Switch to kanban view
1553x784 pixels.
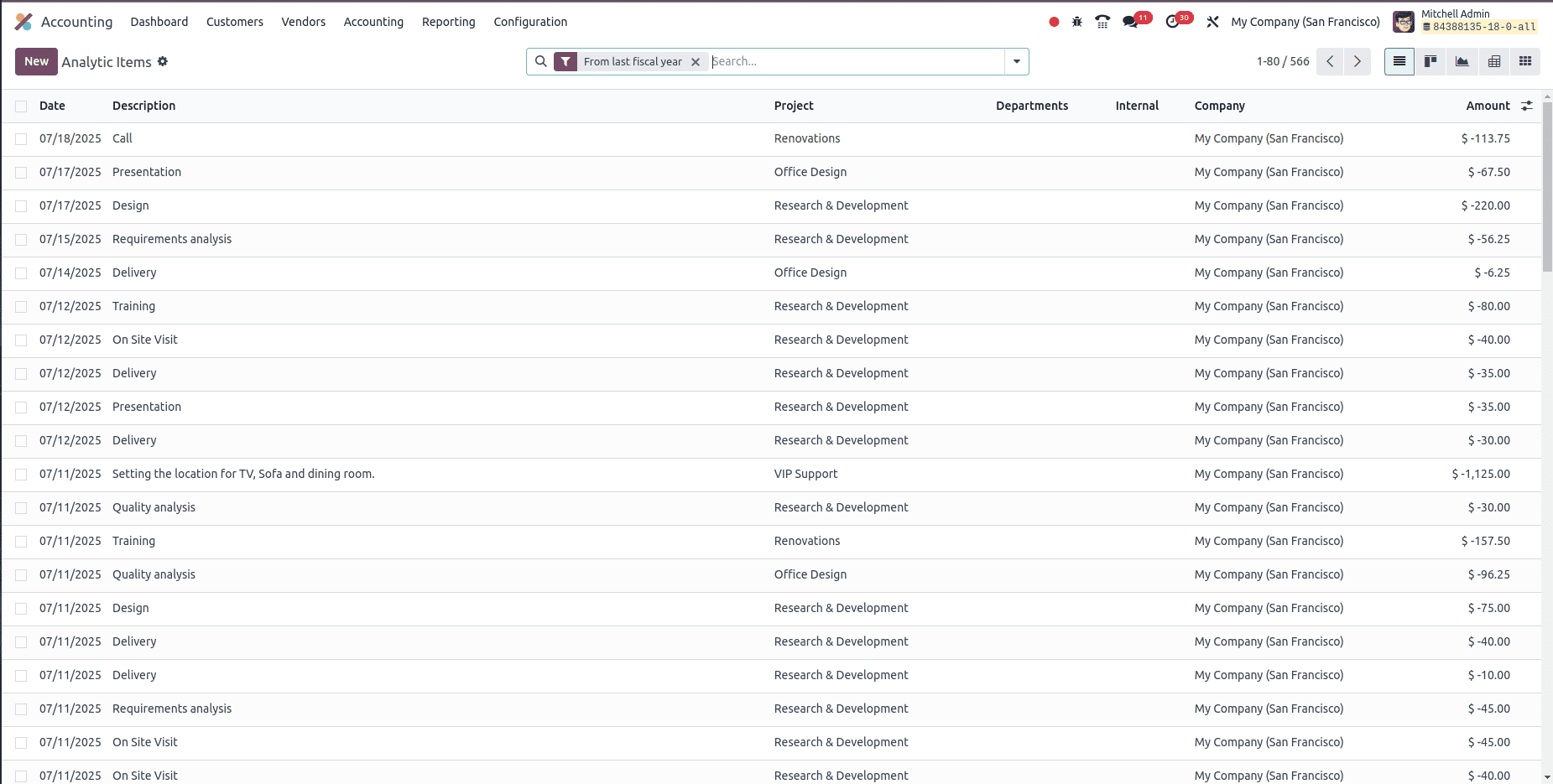pos(1431,61)
